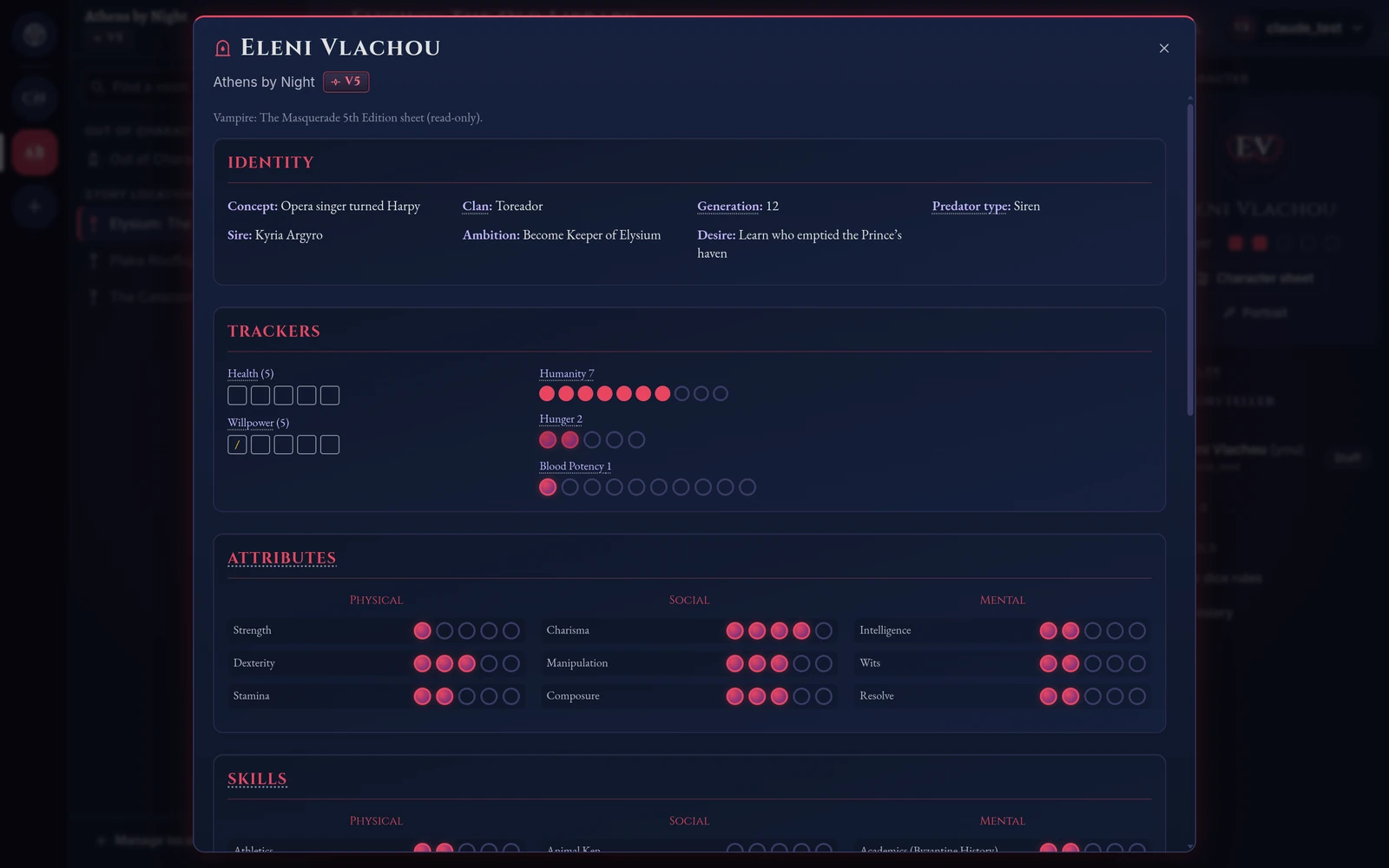Screen dimensions: 1389x868
Task: Click the last Blood Potency dot
Action: click(747, 487)
